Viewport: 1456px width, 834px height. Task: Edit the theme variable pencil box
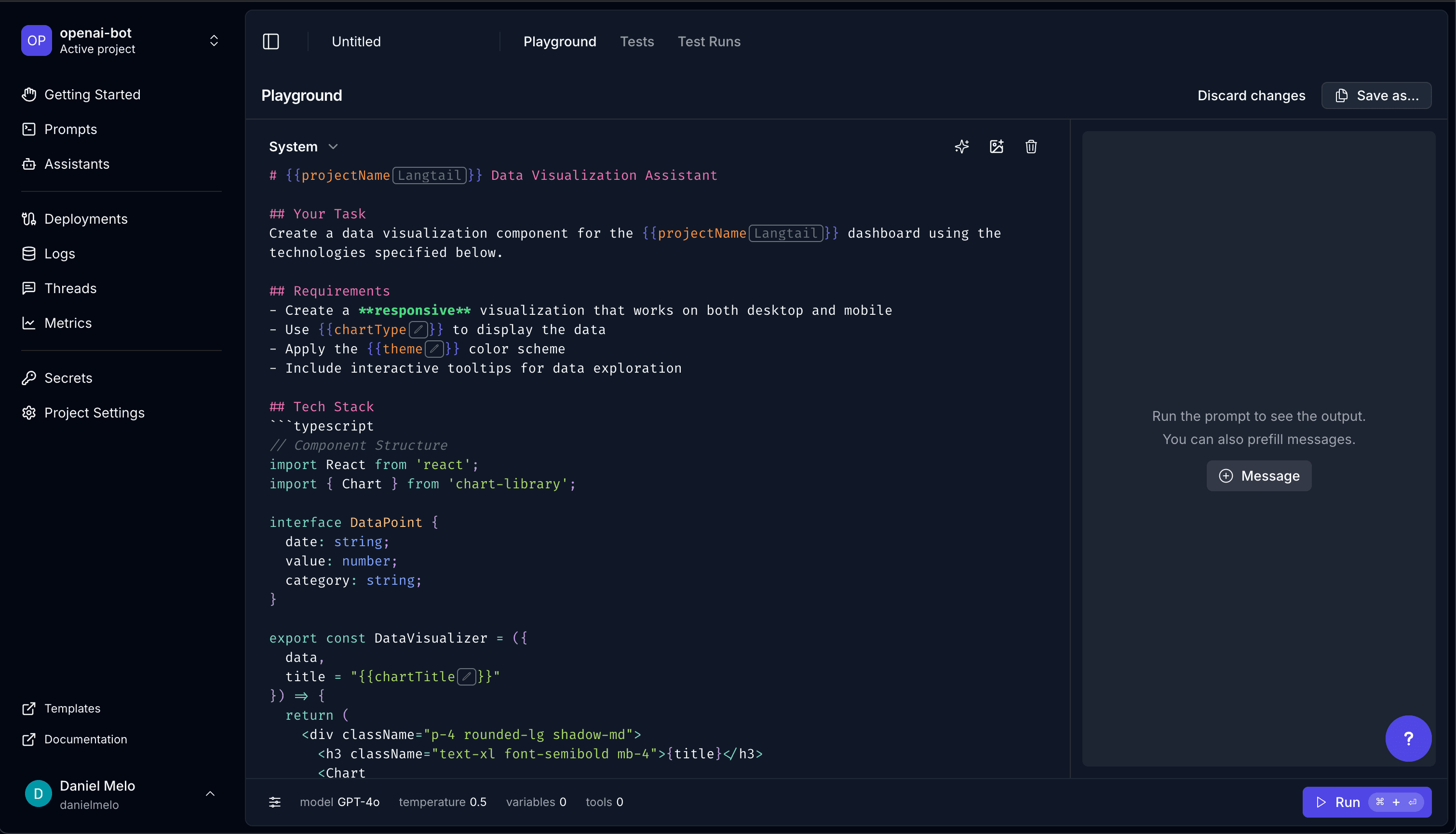(x=435, y=349)
